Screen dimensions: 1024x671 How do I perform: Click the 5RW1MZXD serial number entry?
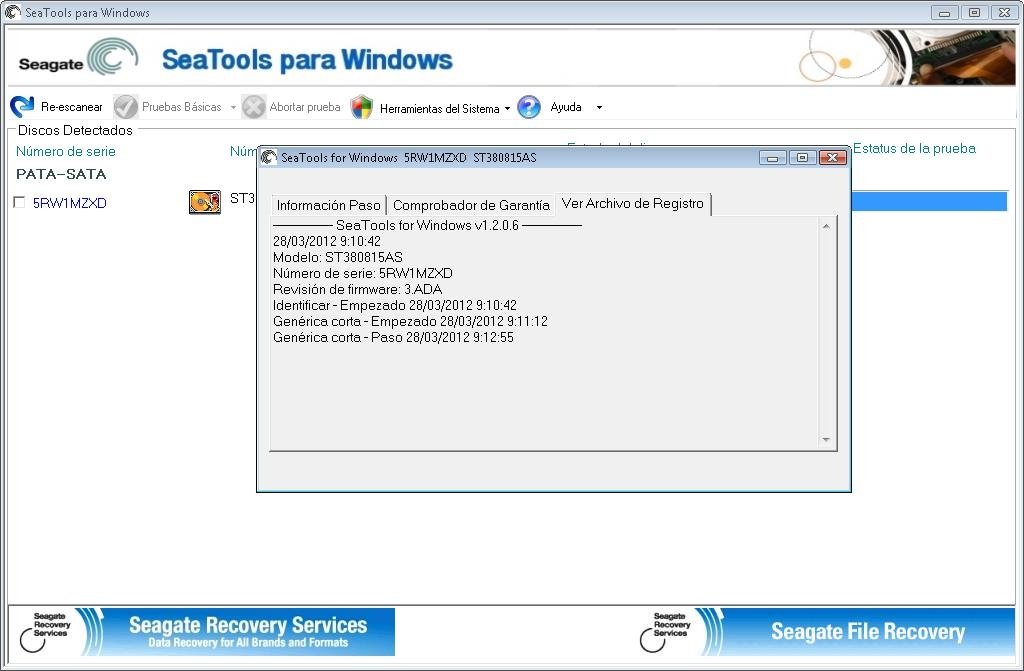tap(70, 203)
